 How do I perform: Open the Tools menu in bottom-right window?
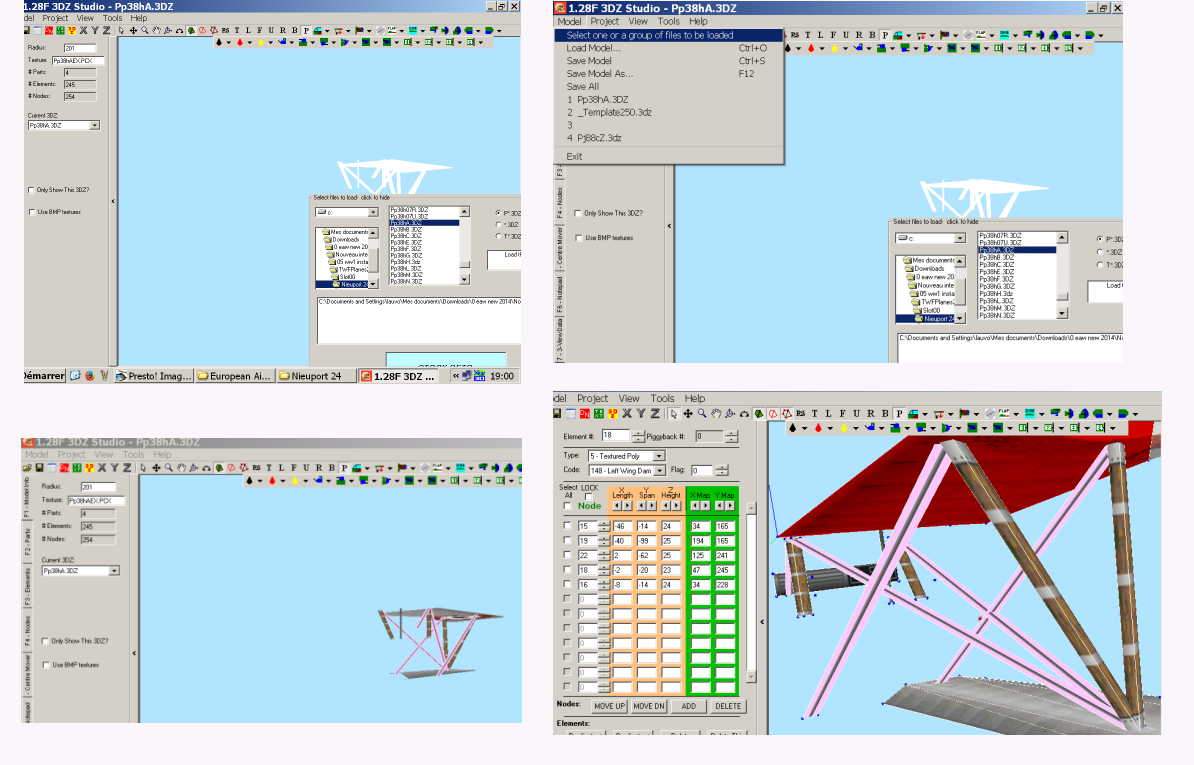click(662, 398)
